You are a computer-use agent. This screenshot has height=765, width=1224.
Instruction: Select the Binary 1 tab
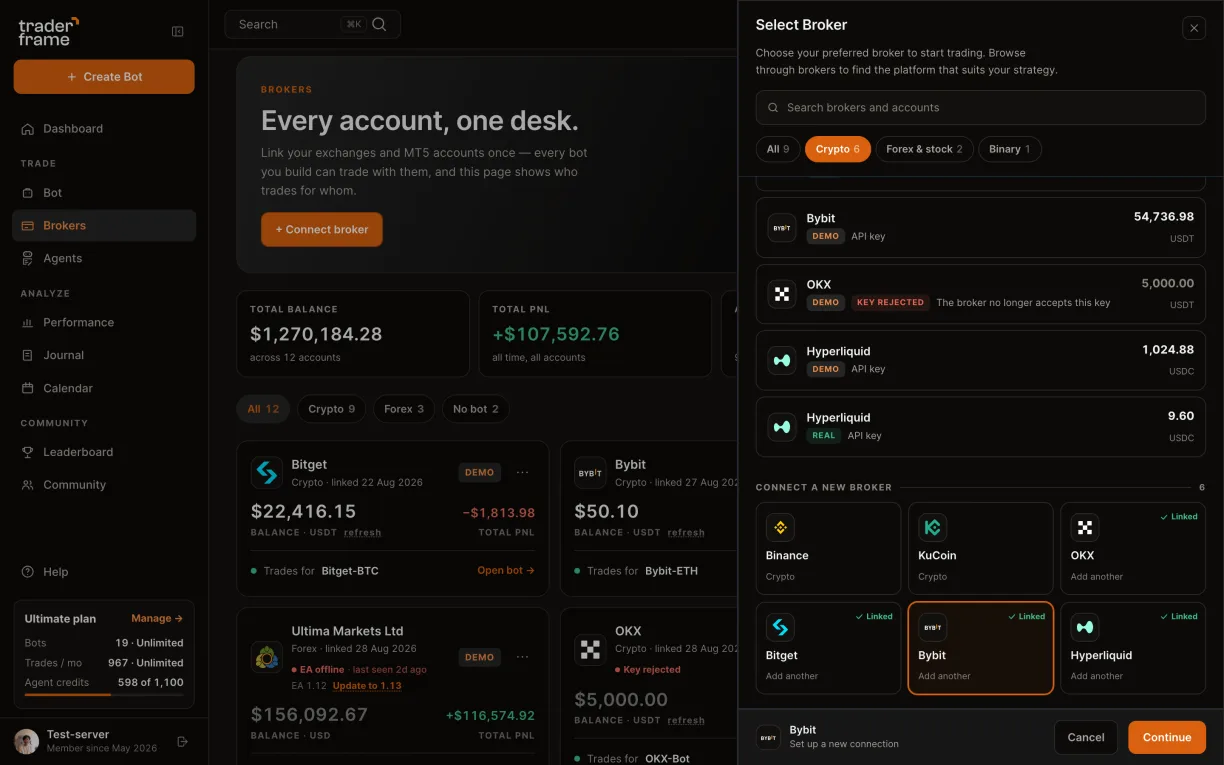[x=1010, y=149]
